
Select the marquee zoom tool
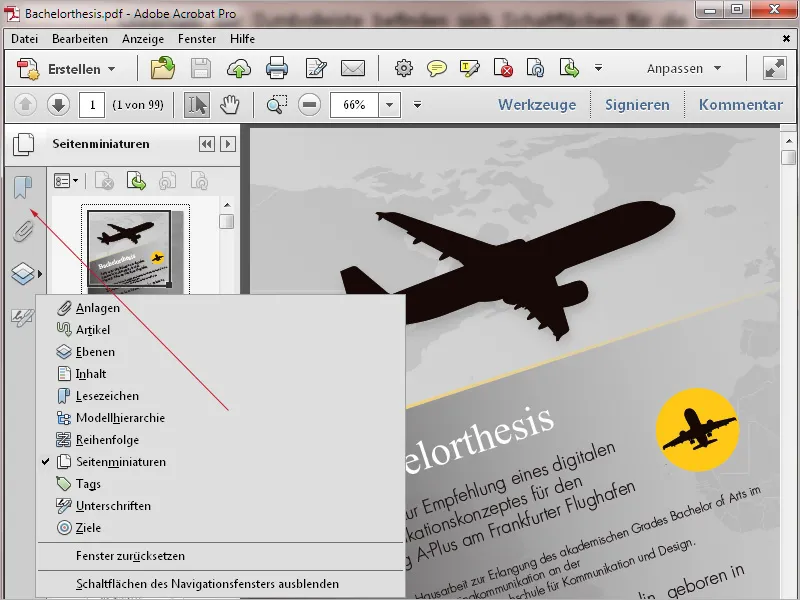pos(277,105)
